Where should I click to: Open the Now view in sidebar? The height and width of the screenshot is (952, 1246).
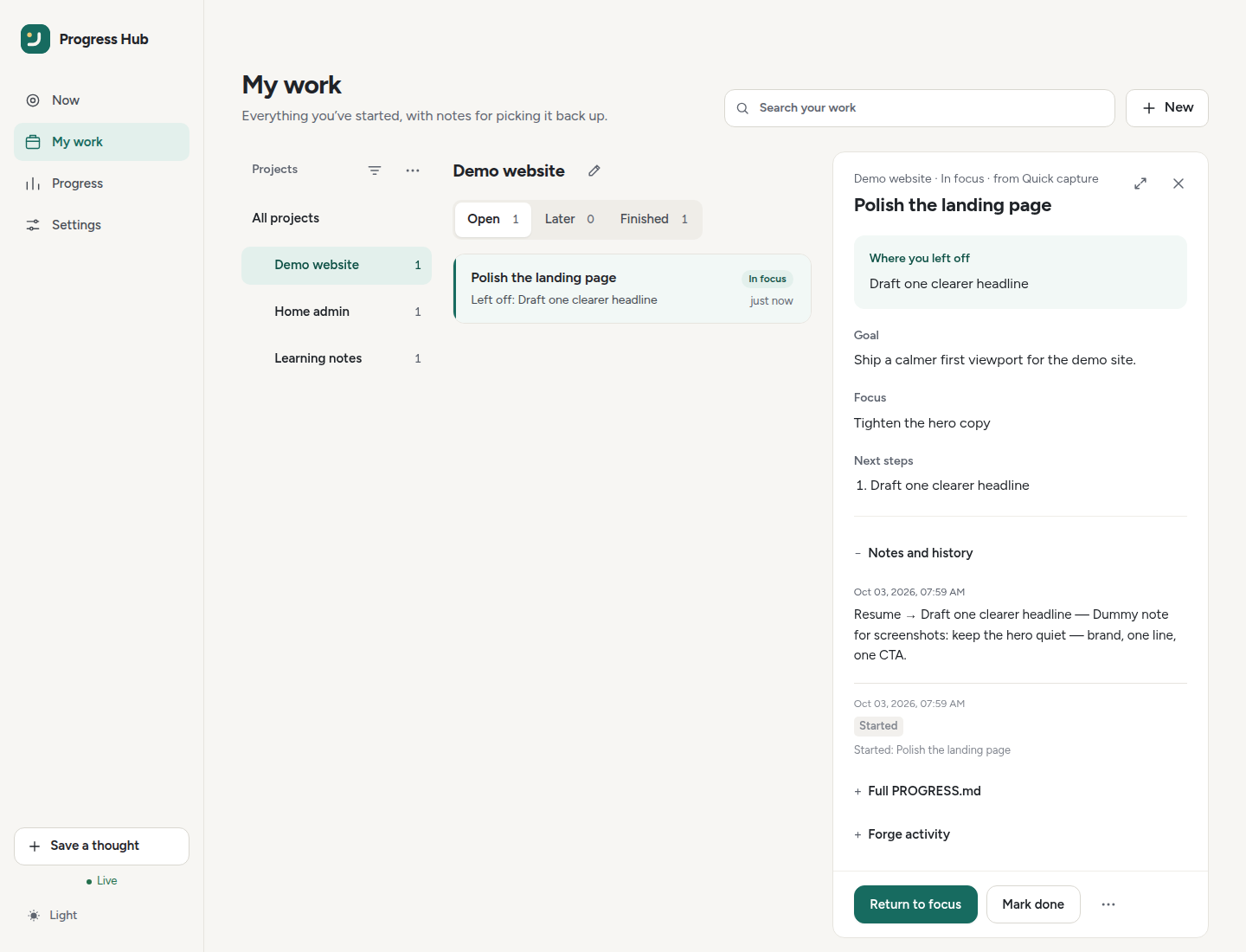coord(101,100)
